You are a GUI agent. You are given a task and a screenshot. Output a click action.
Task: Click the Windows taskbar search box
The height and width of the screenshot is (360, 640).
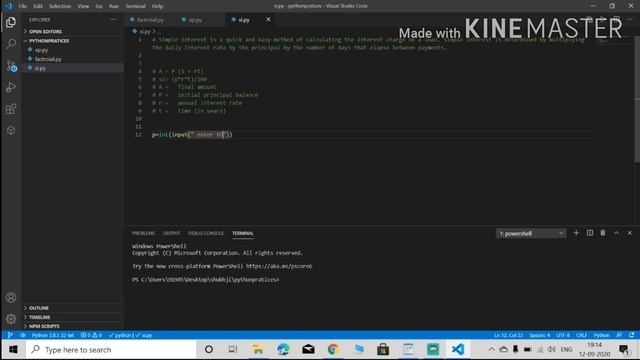tap(111, 350)
